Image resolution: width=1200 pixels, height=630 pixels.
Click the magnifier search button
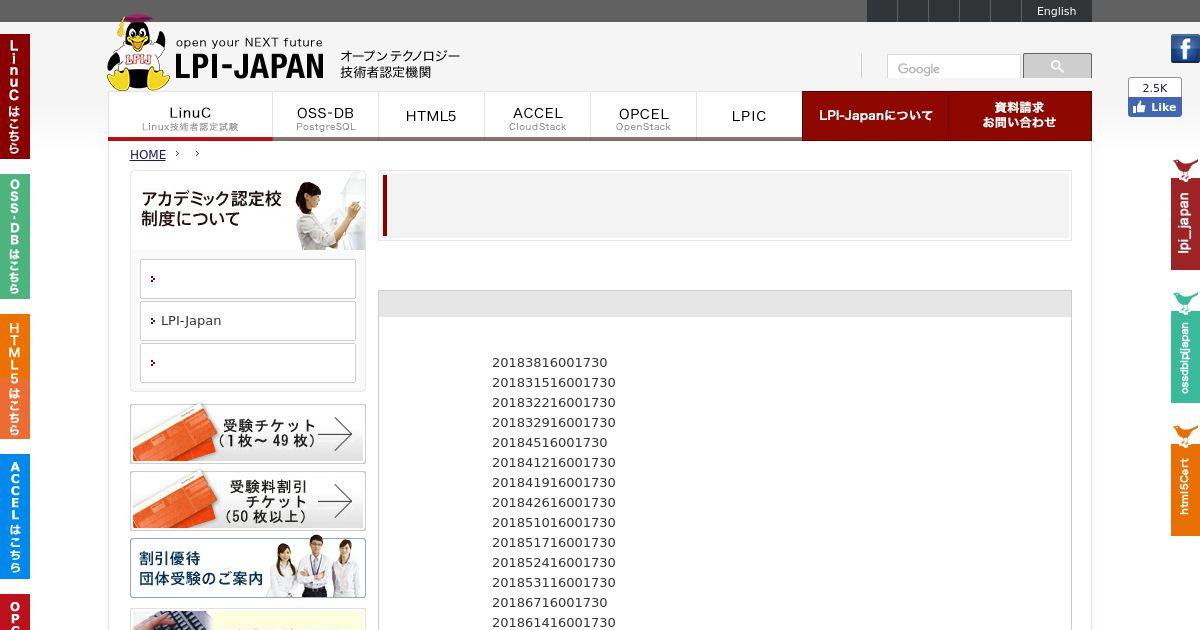point(1057,66)
